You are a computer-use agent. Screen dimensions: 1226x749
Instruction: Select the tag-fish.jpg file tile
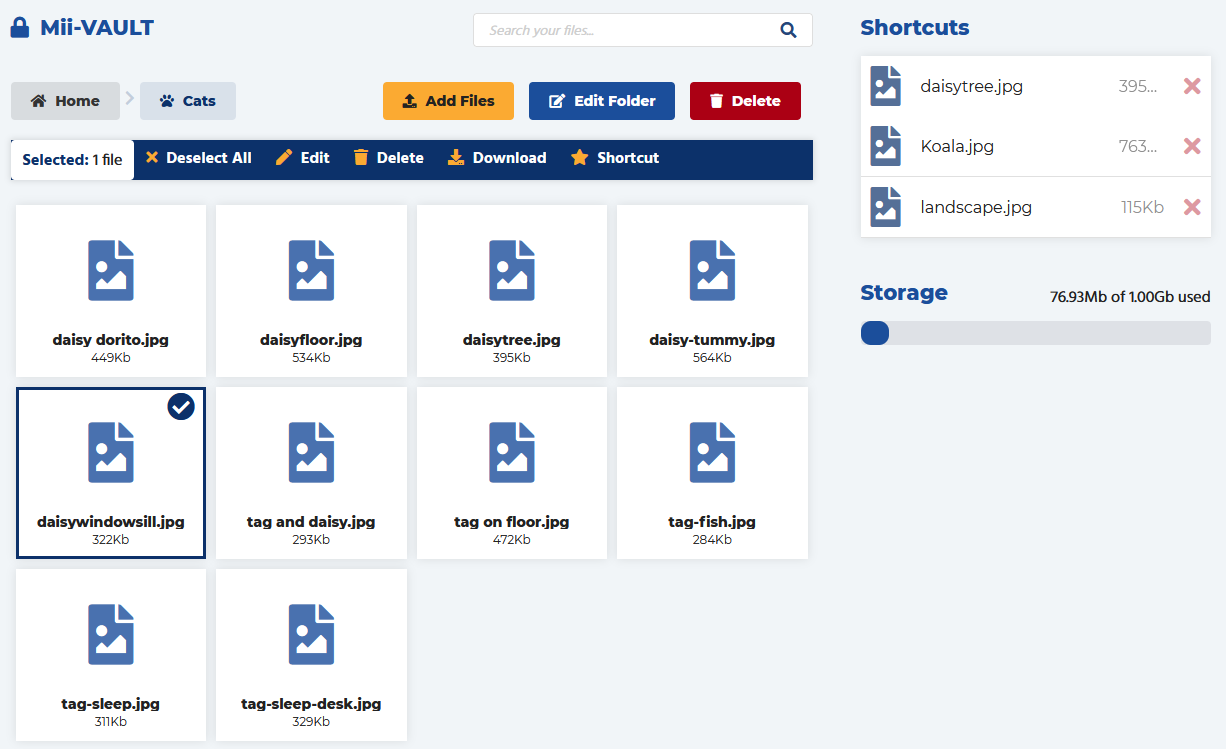tap(712, 472)
